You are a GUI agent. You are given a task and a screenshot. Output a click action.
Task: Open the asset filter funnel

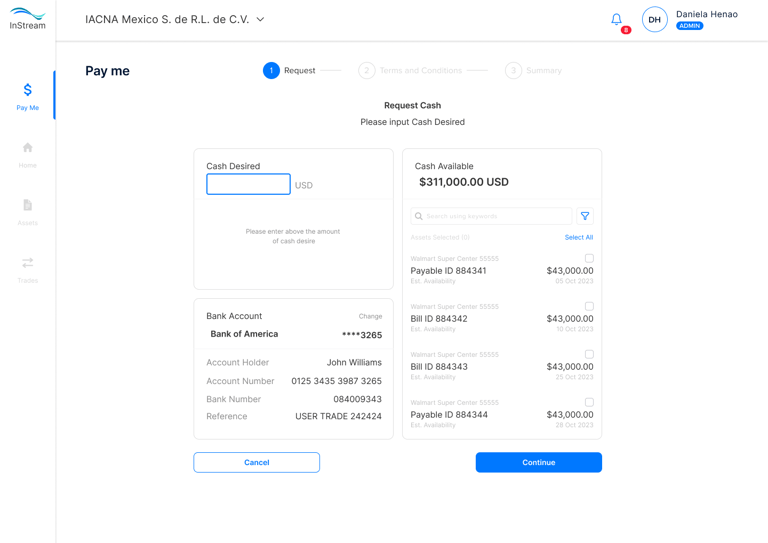pyautogui.click(x=585, y=216)
